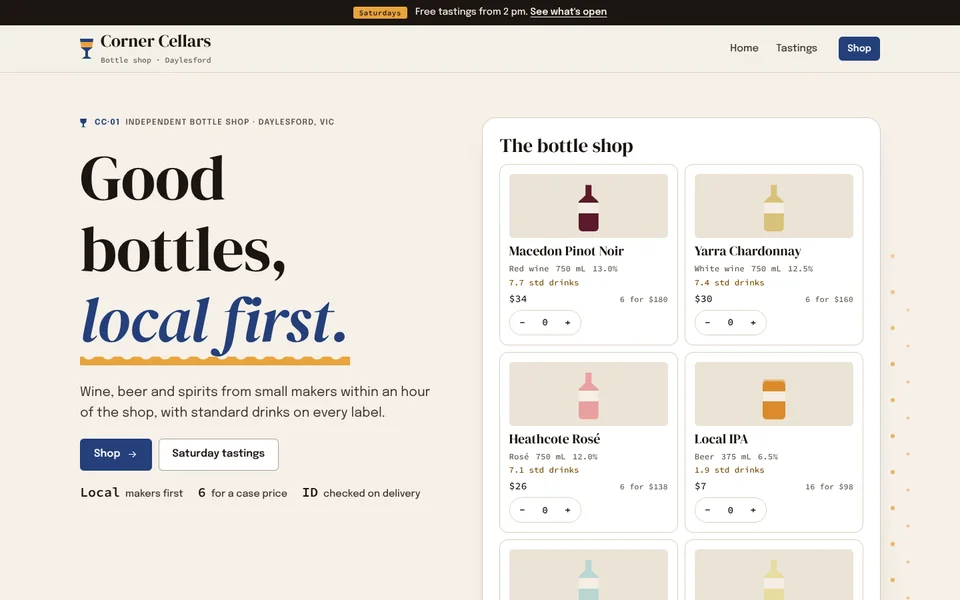This screenshot has height=600, width=960.
Task: Click the Shop button in the header
Action: pyautogui.click(x=859, y=48)
